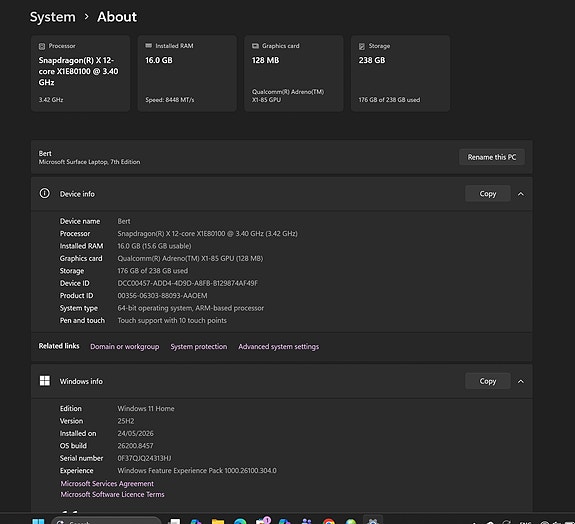The height and width of the screenshot is (524, 575).
Task: Open the System protection link
Action: [x=199, y=347]
